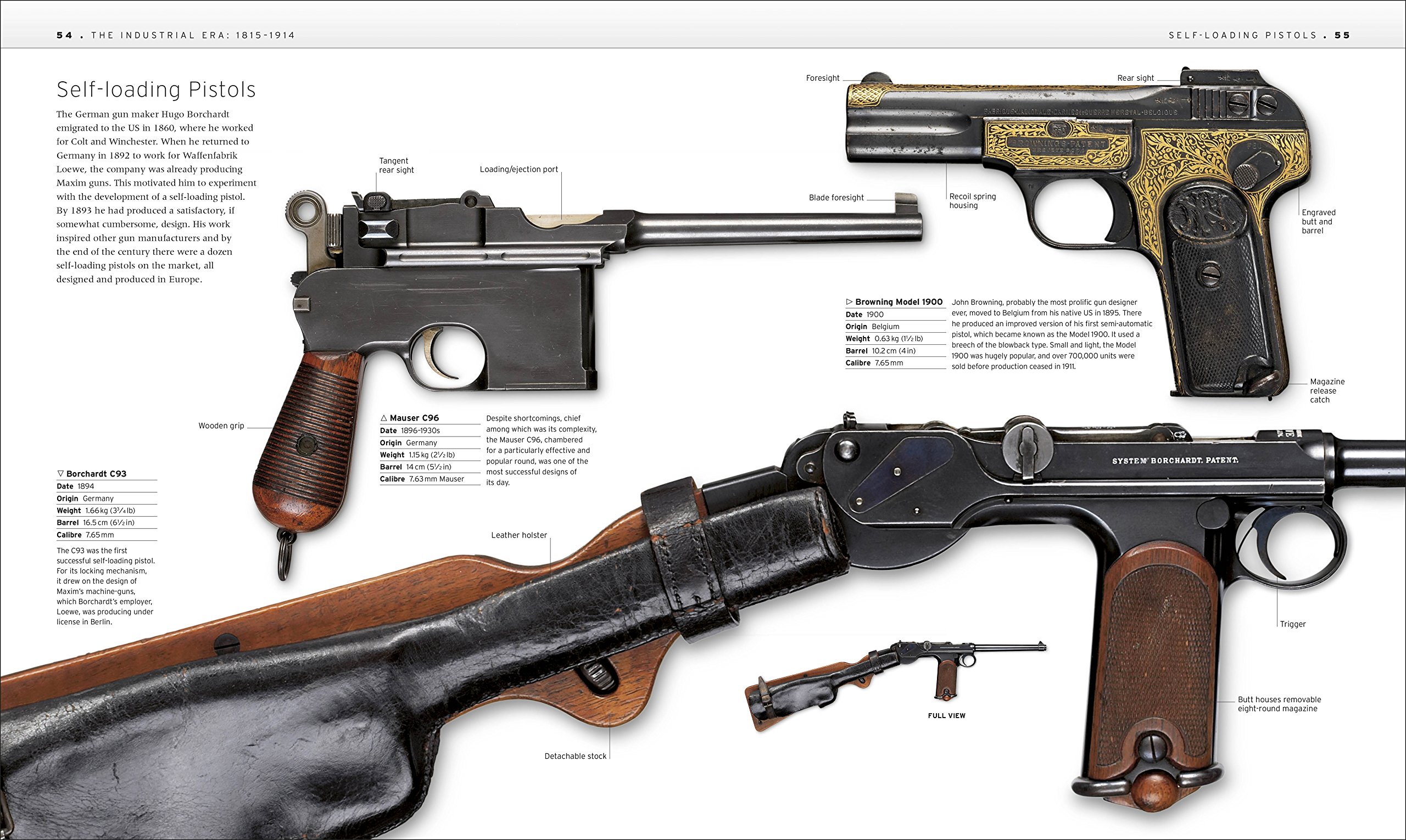The height and width of the screenshot is (840, 1406).
Task: Click the Wooden grip annotation label
Action: pyautogui.click(x=221, y=425)
